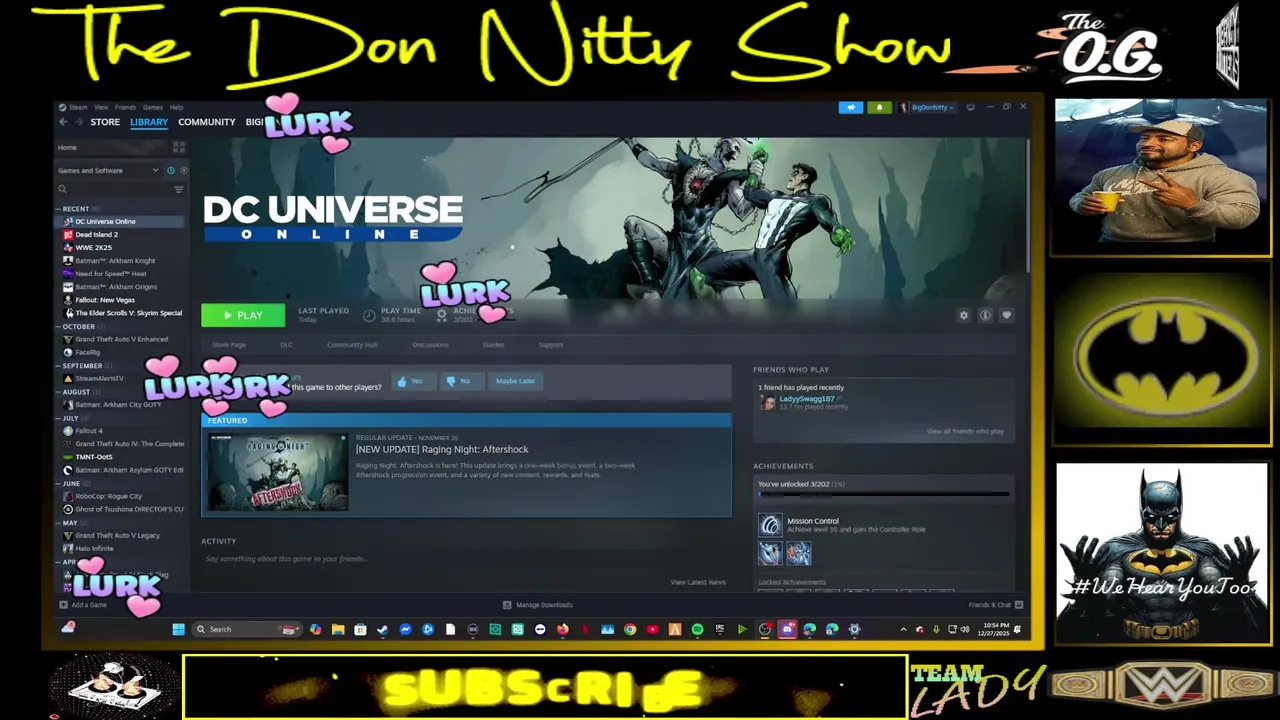This screenshot has width=1280, height=720.
Task: Toggle ready-to-play filter icon
Action: point(183,171)
